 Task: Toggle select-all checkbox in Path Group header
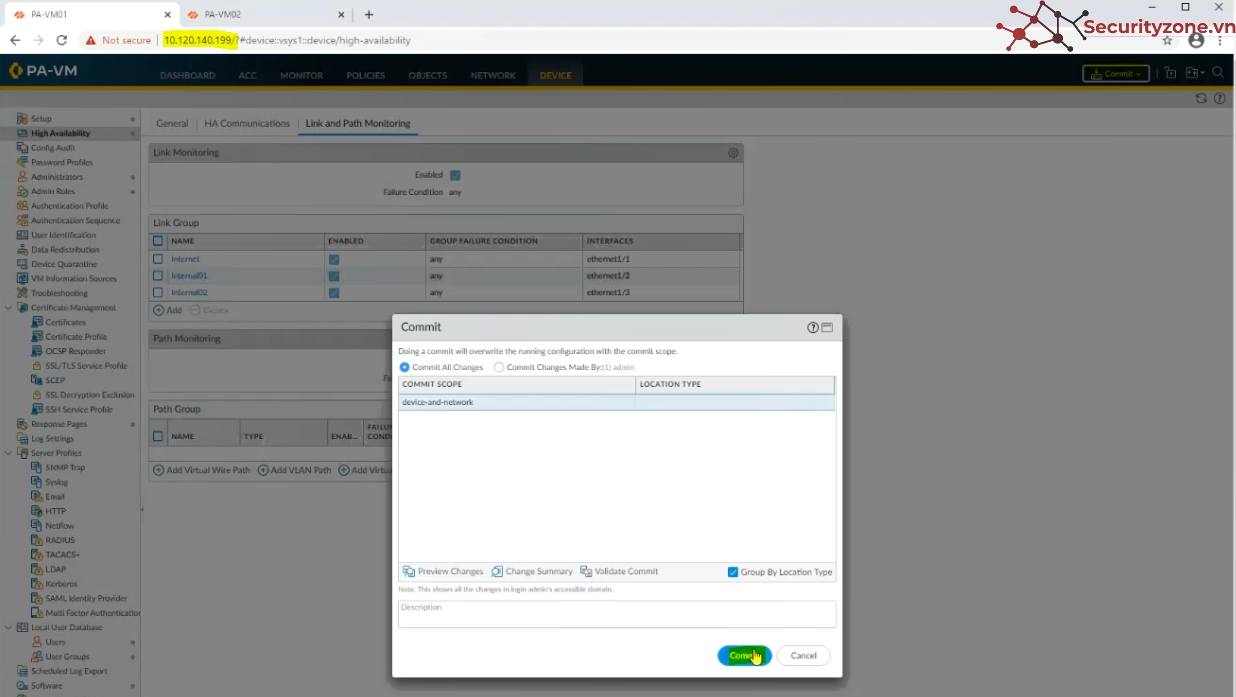coord(158,436)
